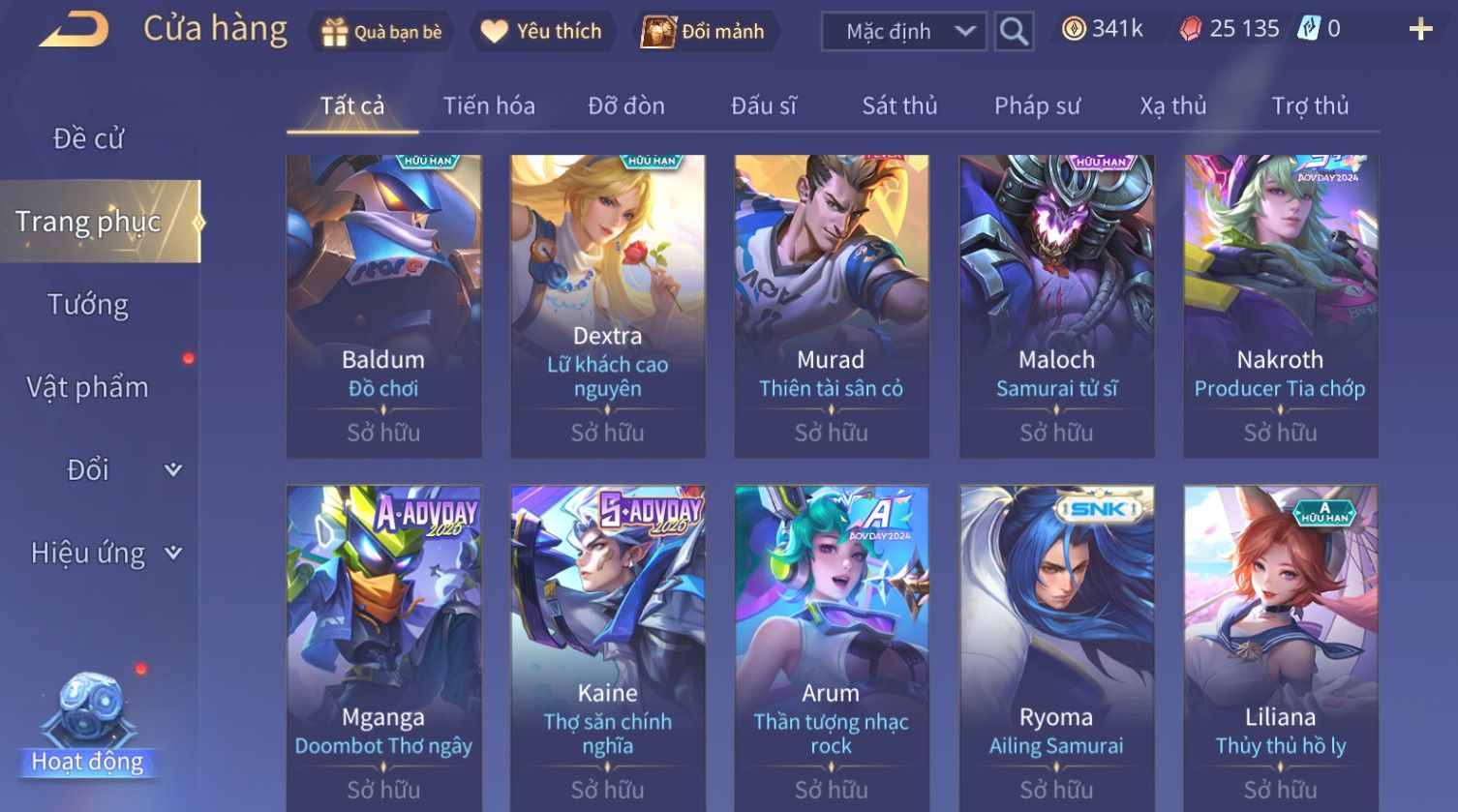Click the plus icon to add currency
The width and height of the screenshot is (1458, 812).
[x=1420, y=29]
